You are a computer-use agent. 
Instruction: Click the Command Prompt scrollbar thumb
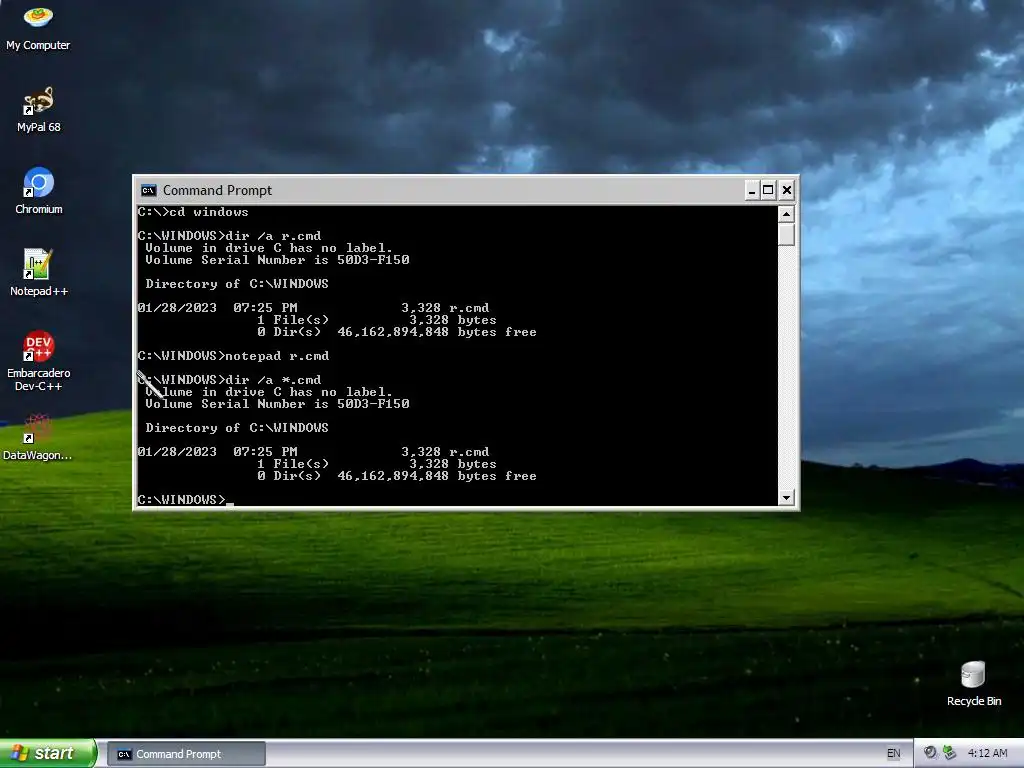(786, 234)
